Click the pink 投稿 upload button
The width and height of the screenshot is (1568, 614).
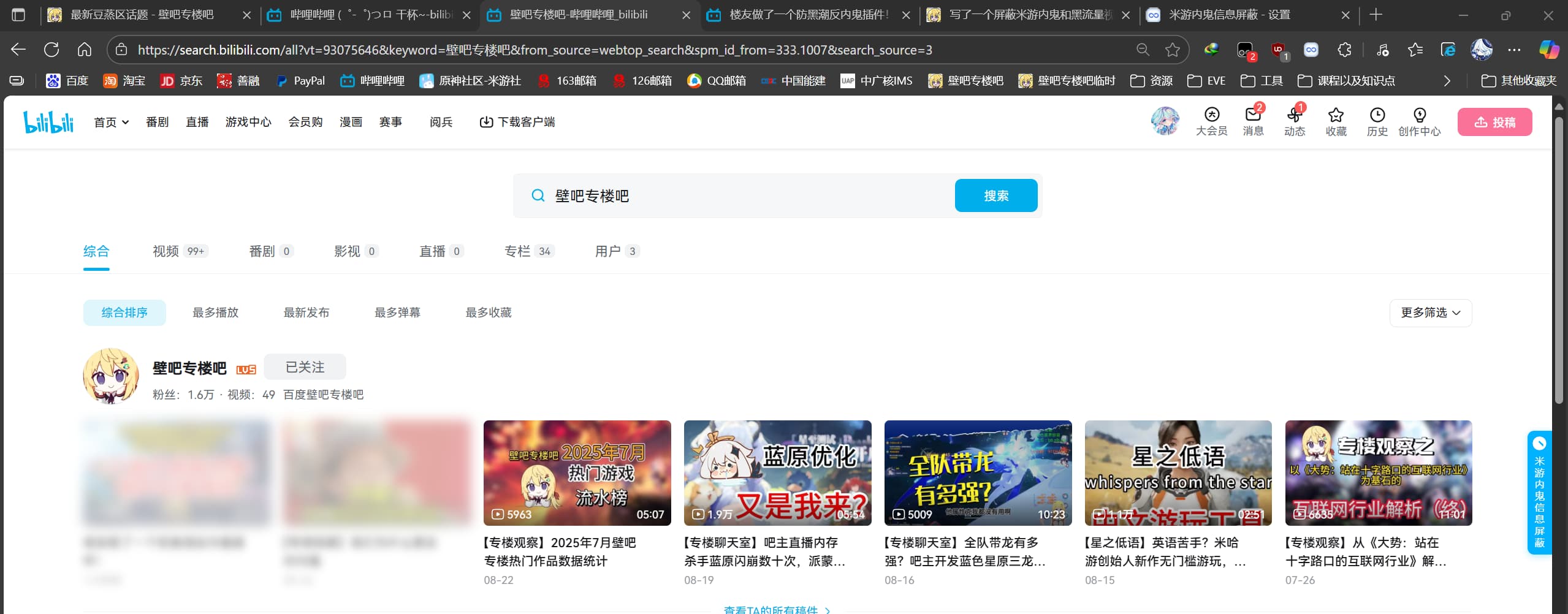click(x=1494, y=122)
